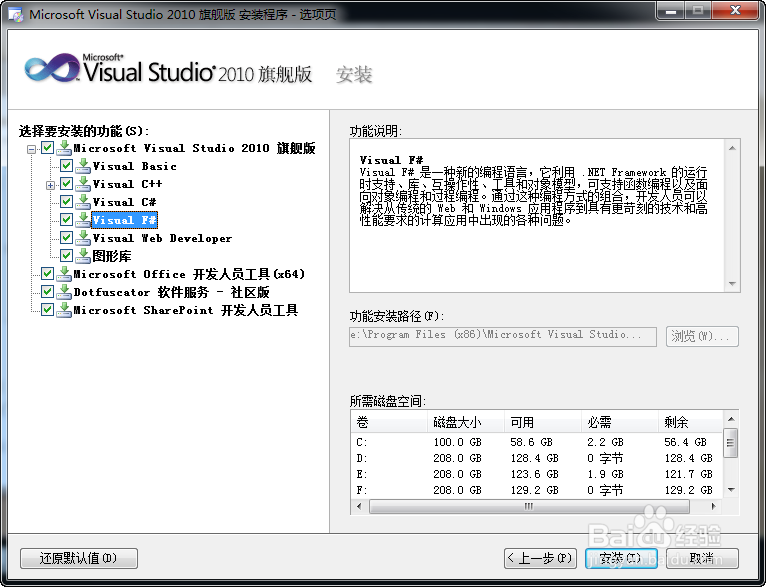This screenshot has width=766, height=587.
Task: Select the C: volume row
Action: pyautogui.click(x=537, y=442)
